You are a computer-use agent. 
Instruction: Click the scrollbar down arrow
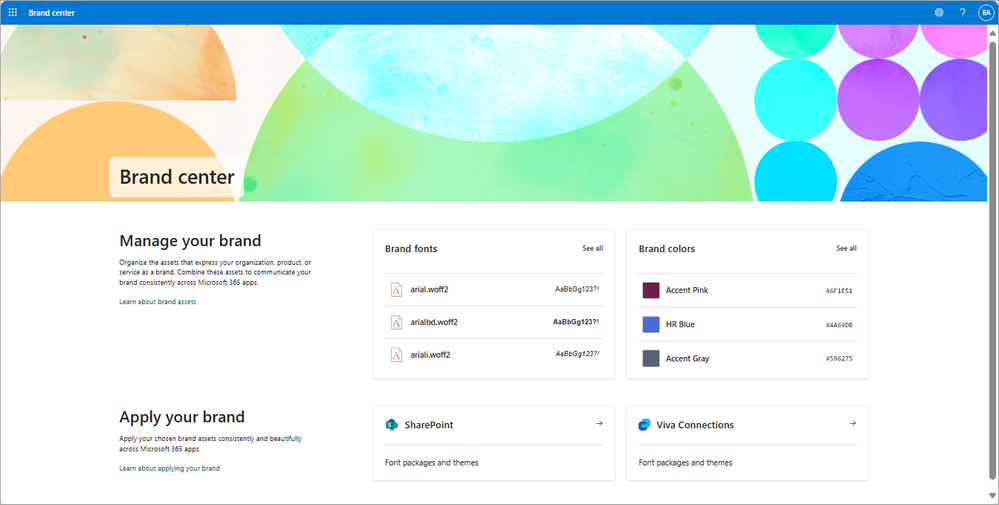[x=993, y=496]
